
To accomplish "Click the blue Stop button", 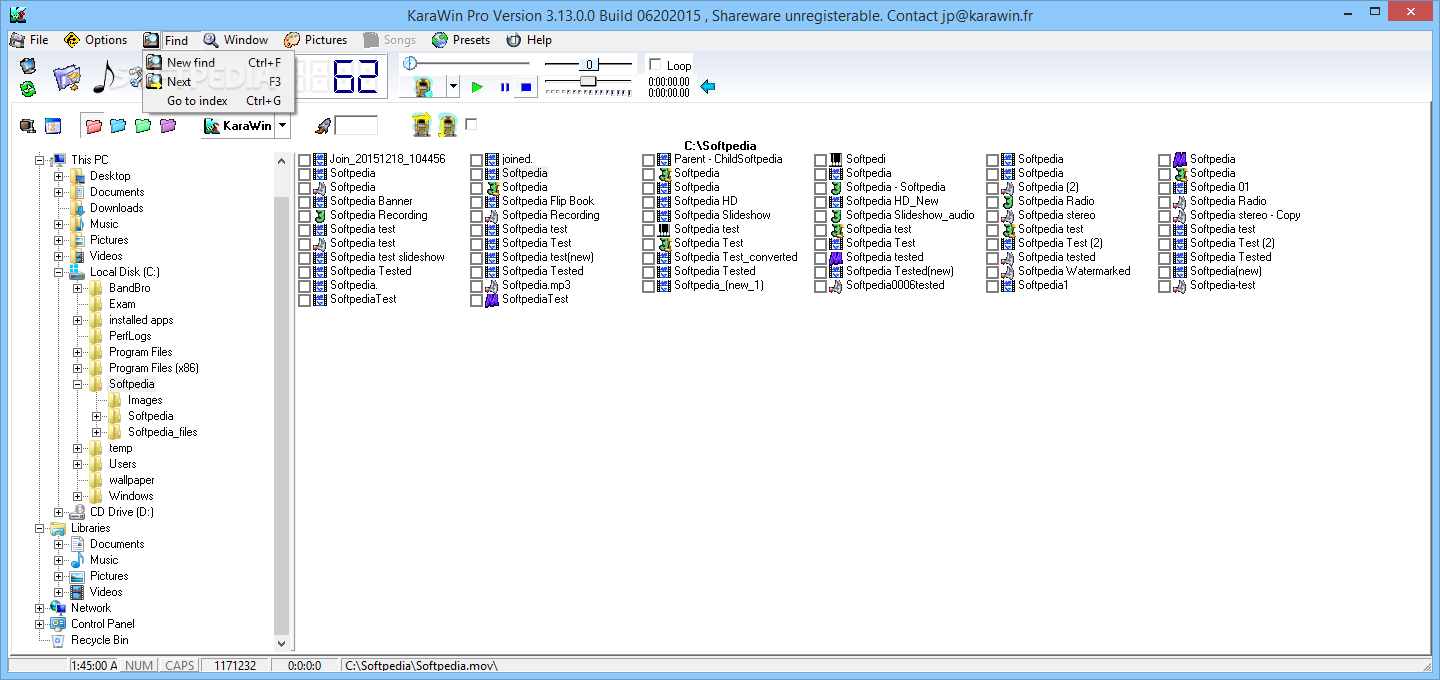I will click(x=526, y=87).
